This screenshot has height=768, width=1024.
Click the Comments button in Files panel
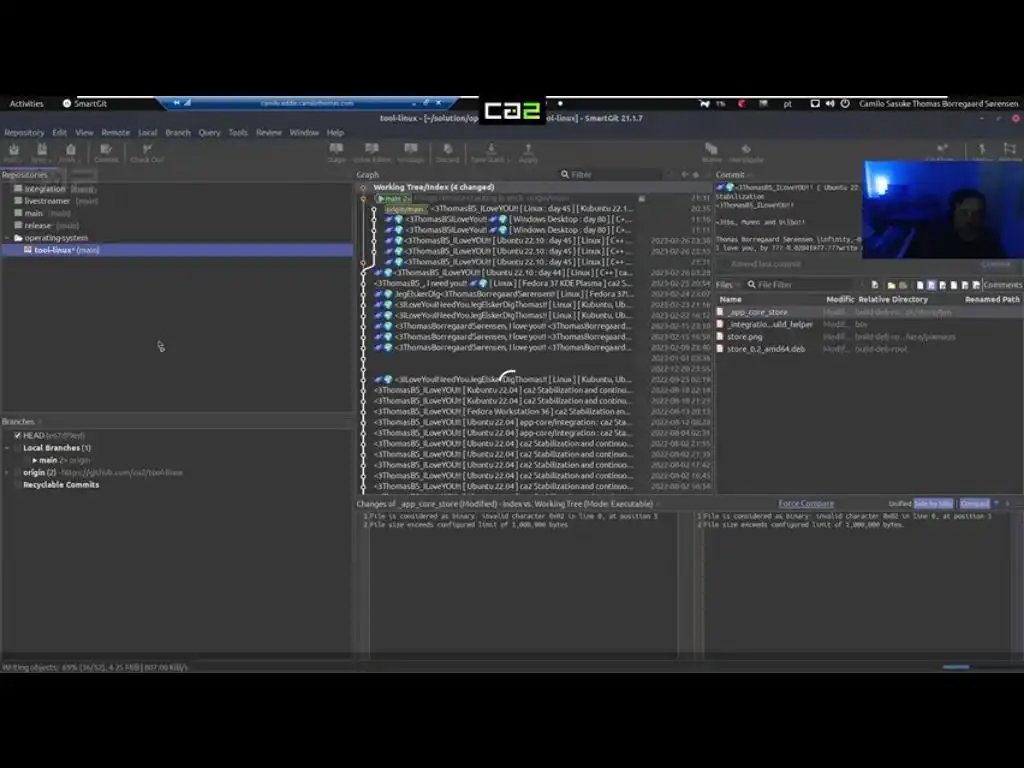(1002, 285)
